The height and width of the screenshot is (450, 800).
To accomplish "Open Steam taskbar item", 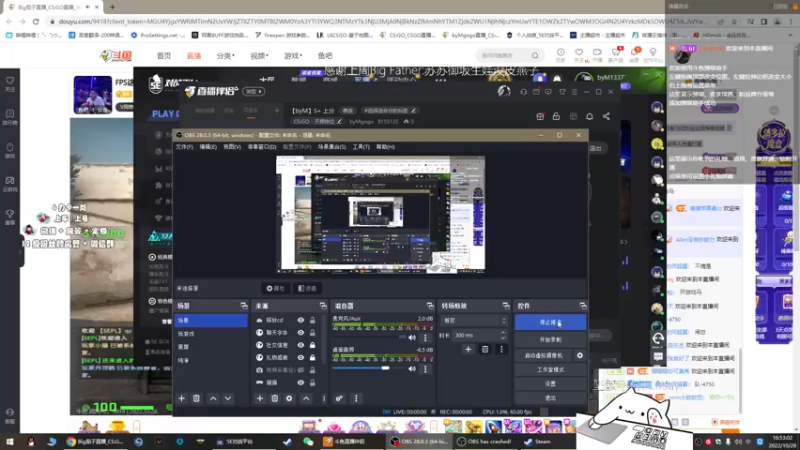I will click(x=539, y=442).
